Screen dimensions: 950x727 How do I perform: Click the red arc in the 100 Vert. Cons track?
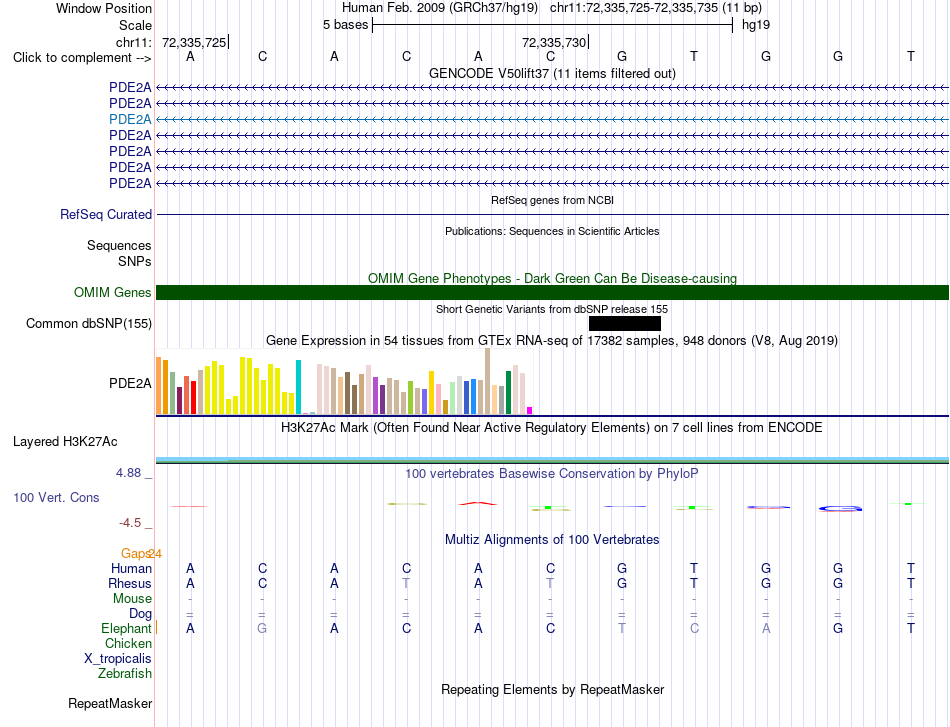(478, 503)
